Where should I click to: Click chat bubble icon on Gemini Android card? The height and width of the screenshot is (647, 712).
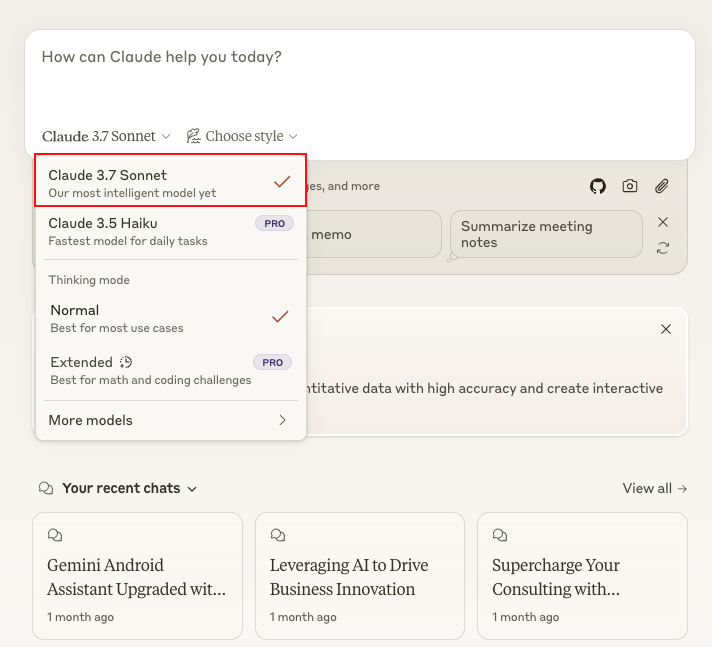[x=55, y=535]
